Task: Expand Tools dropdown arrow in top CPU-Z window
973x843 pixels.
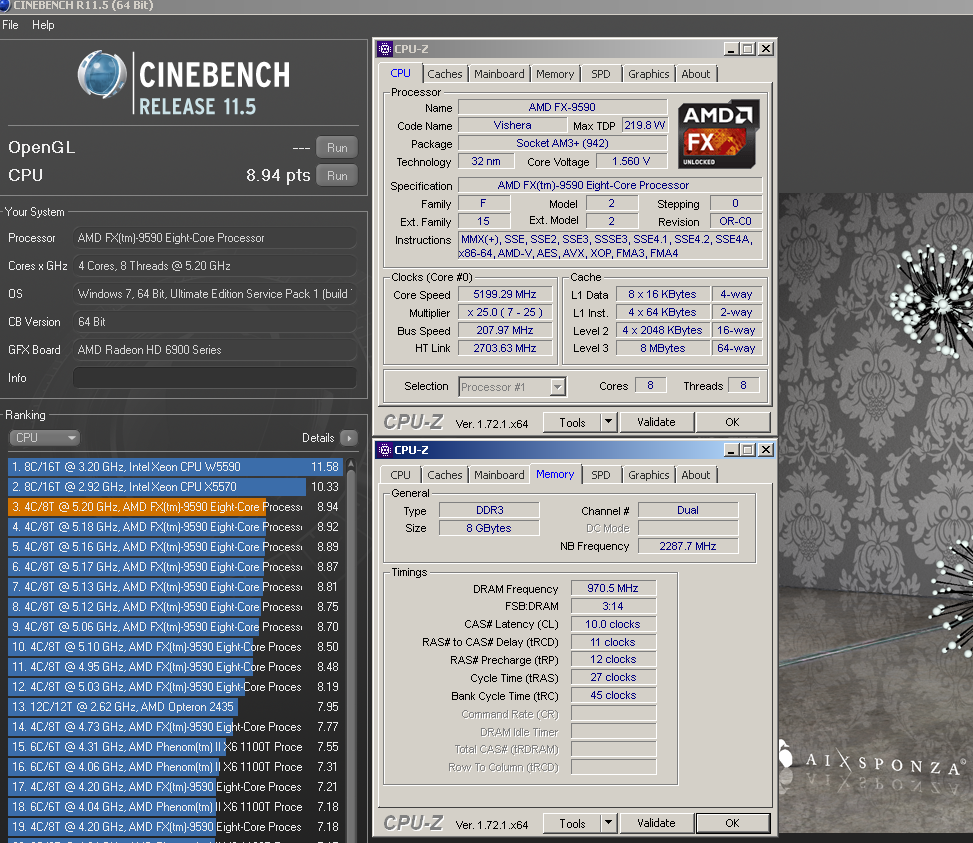Action: click(x=609, y=422)
